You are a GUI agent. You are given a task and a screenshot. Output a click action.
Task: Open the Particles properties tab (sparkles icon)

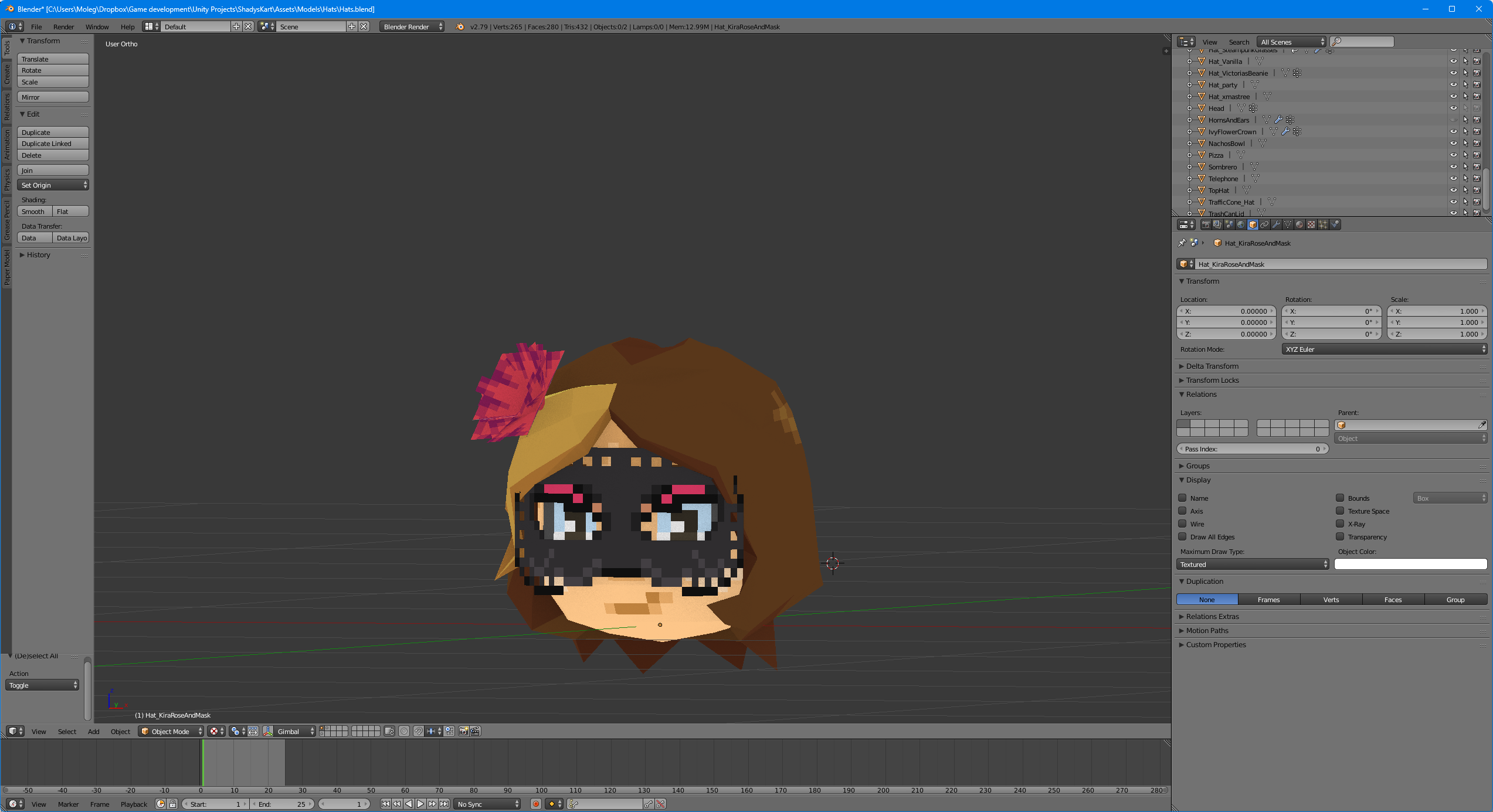[1323, 225]
